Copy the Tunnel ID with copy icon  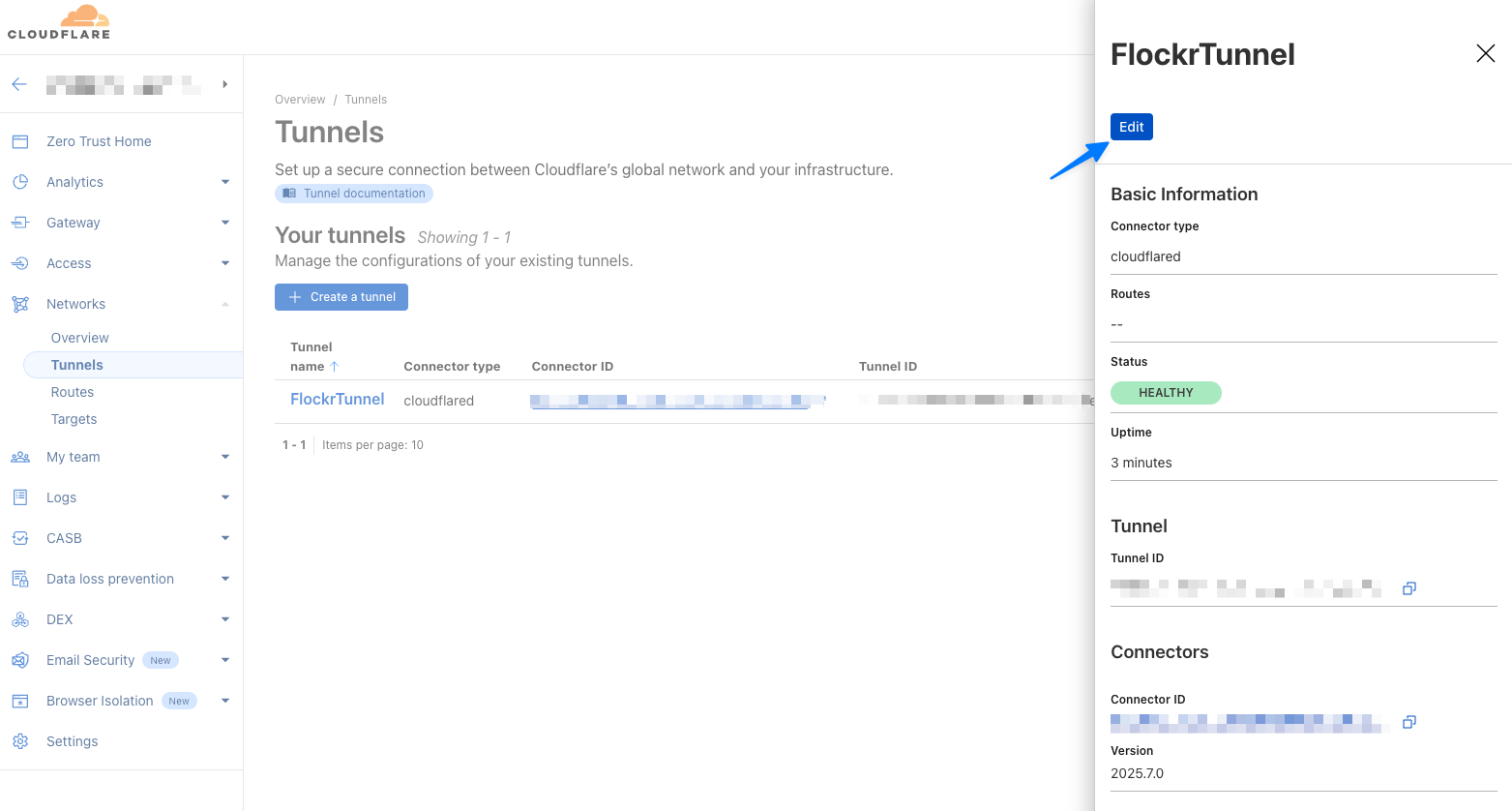tap(1409, 588)
